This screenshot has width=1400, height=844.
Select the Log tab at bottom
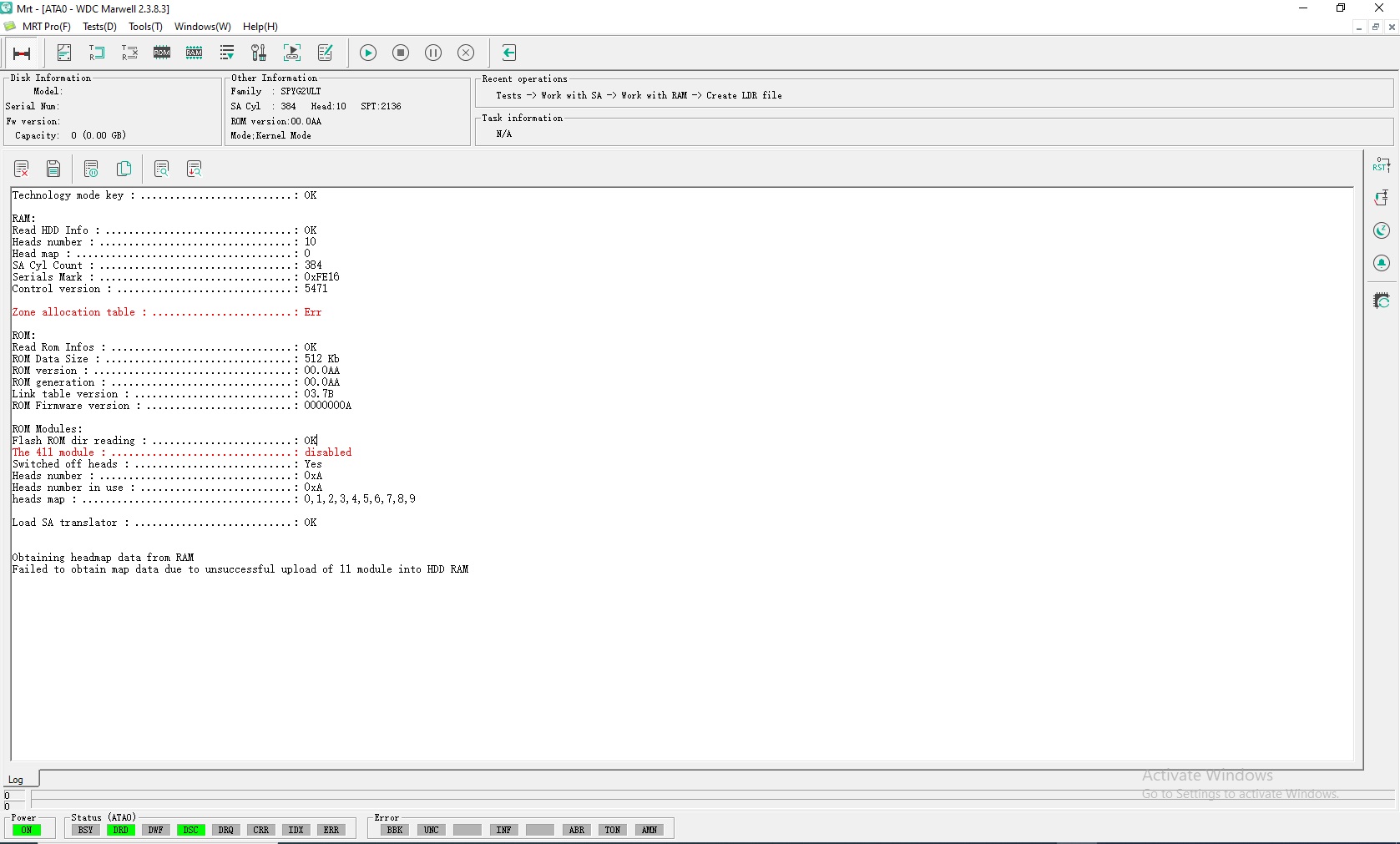(x=16, y=780)
